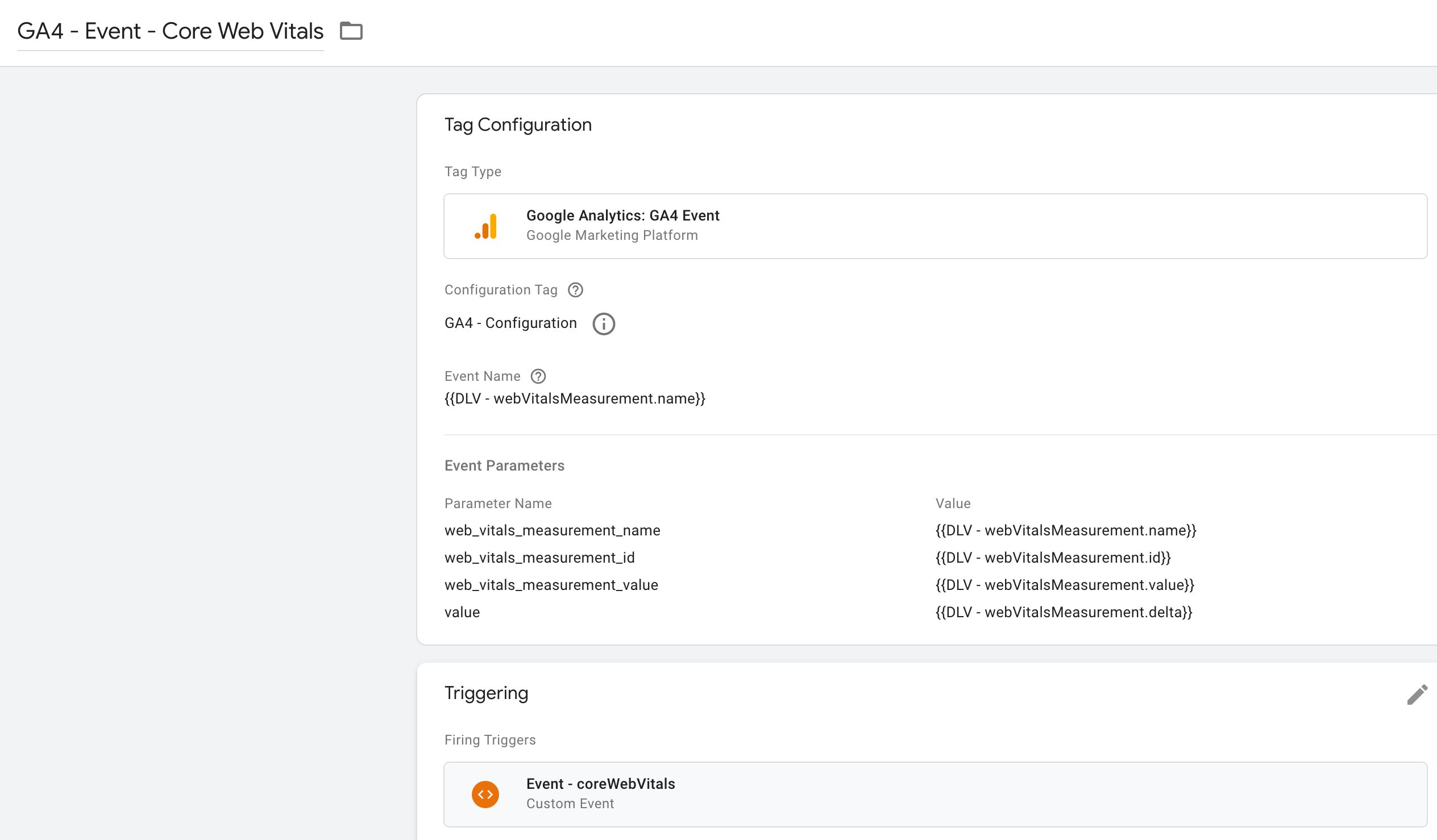
Task: Open help for Configuration Tag
Action: pyautogui.click(x=575, y=290)
